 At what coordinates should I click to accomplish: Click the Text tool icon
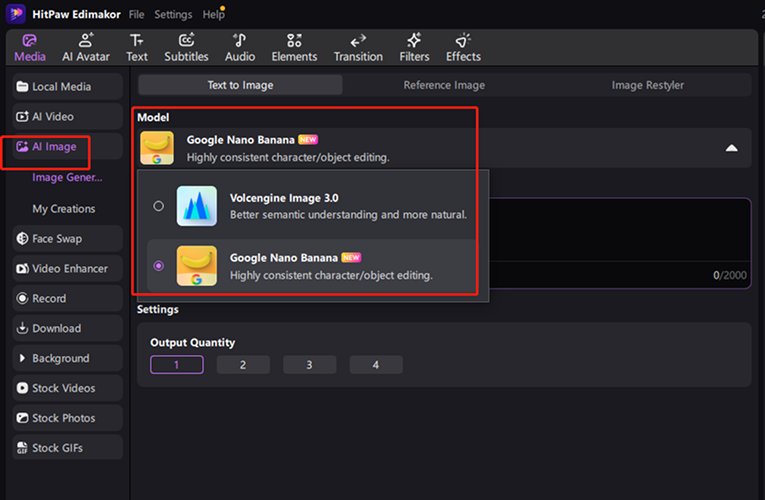tap(137, 46)
